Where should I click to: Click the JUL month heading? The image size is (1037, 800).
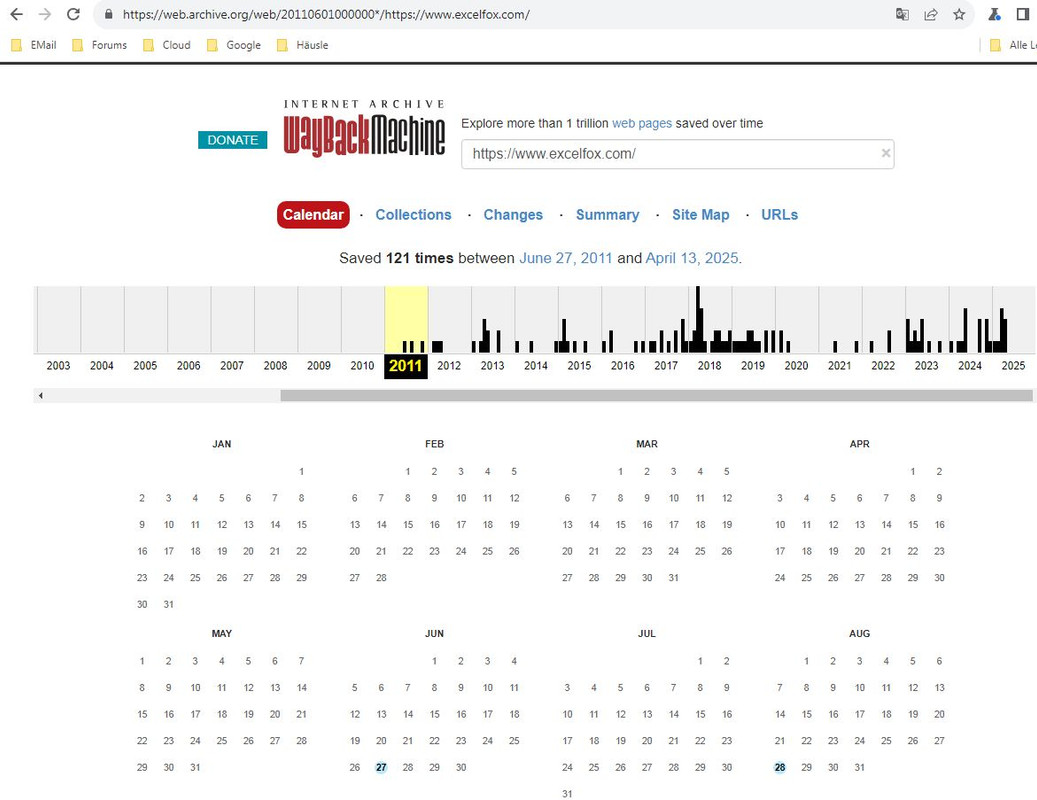point(647,633)
